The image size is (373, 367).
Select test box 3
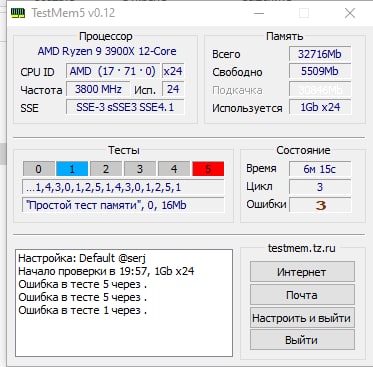(140, 169)
